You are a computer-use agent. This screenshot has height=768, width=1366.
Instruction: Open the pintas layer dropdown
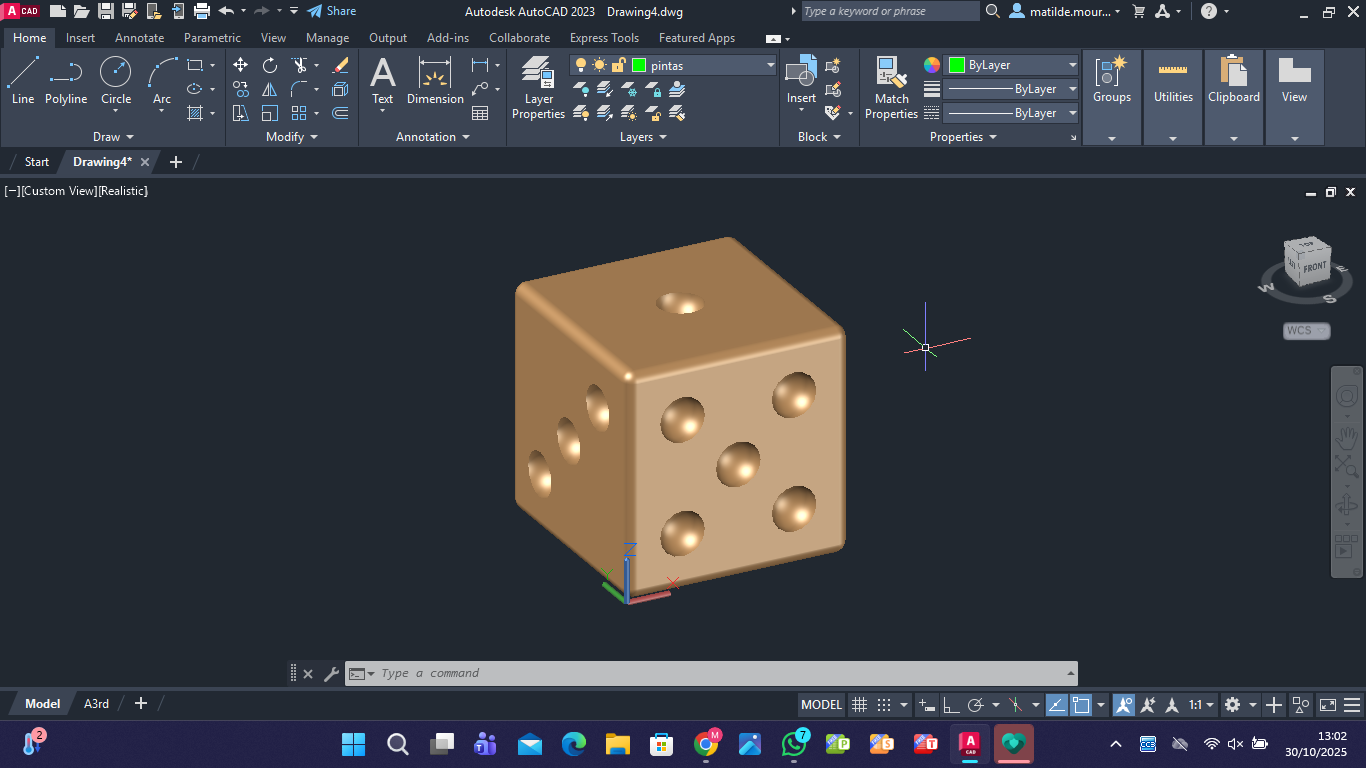(x=770, y=65)
